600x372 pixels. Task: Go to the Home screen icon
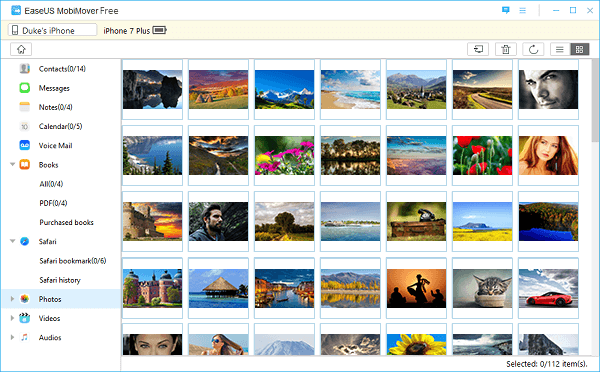click(x=21, y=49)
